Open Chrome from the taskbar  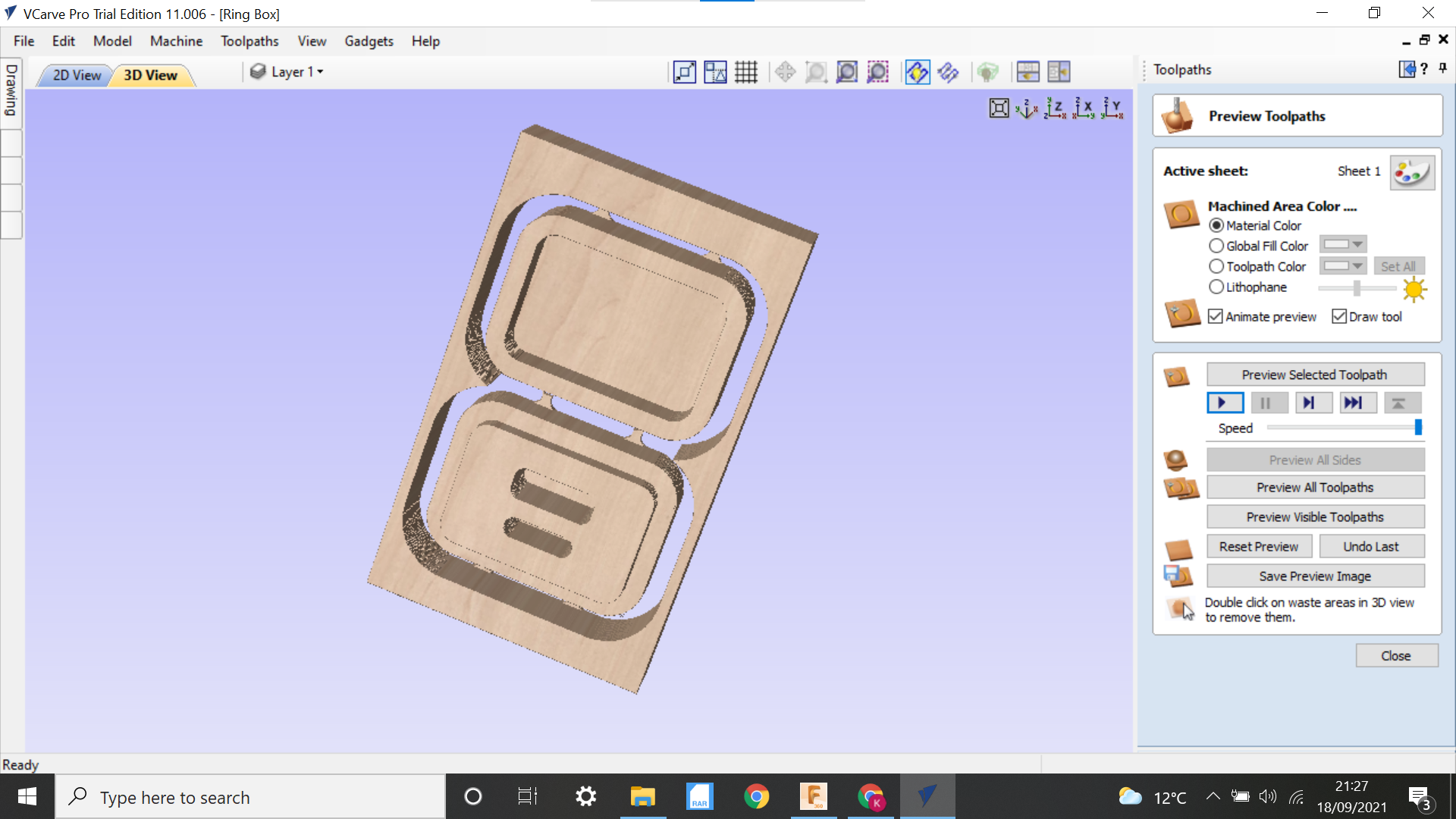[756, 797]
